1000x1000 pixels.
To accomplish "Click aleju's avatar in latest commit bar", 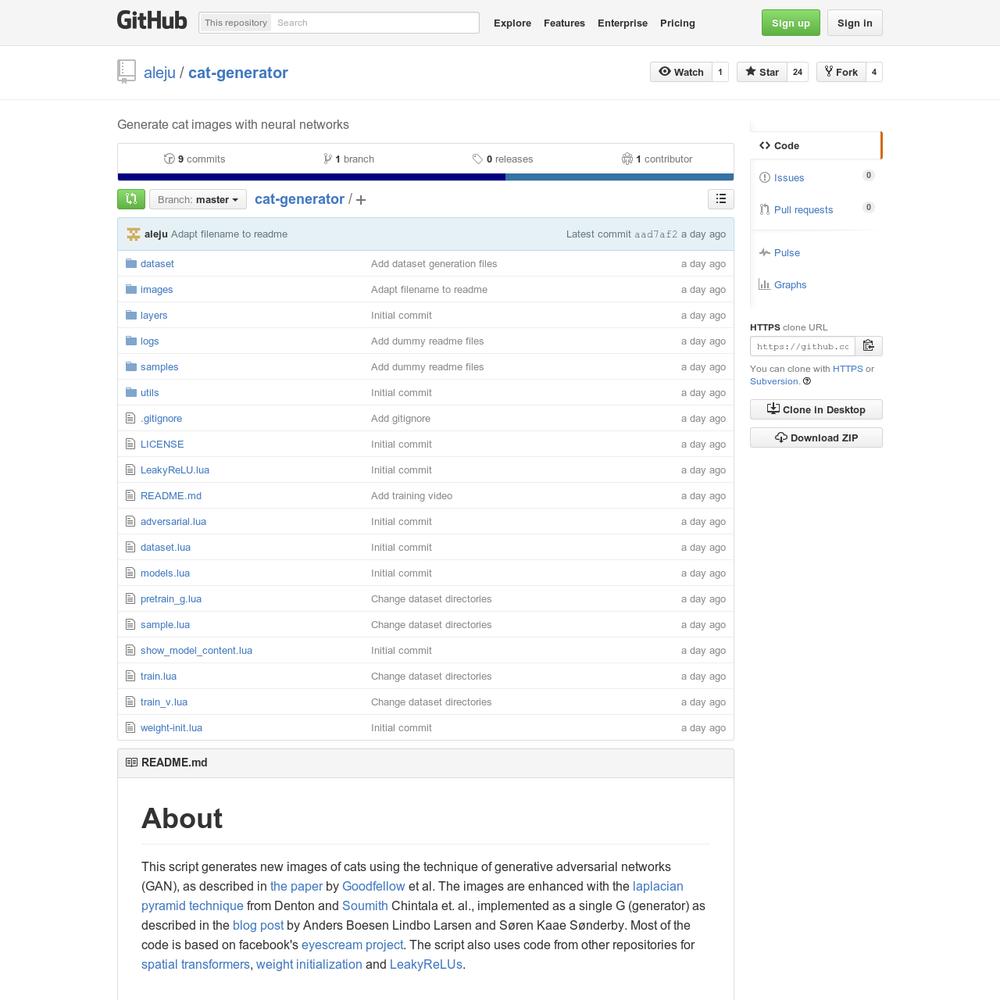I will pyautogui.click(x=133, y=234).
